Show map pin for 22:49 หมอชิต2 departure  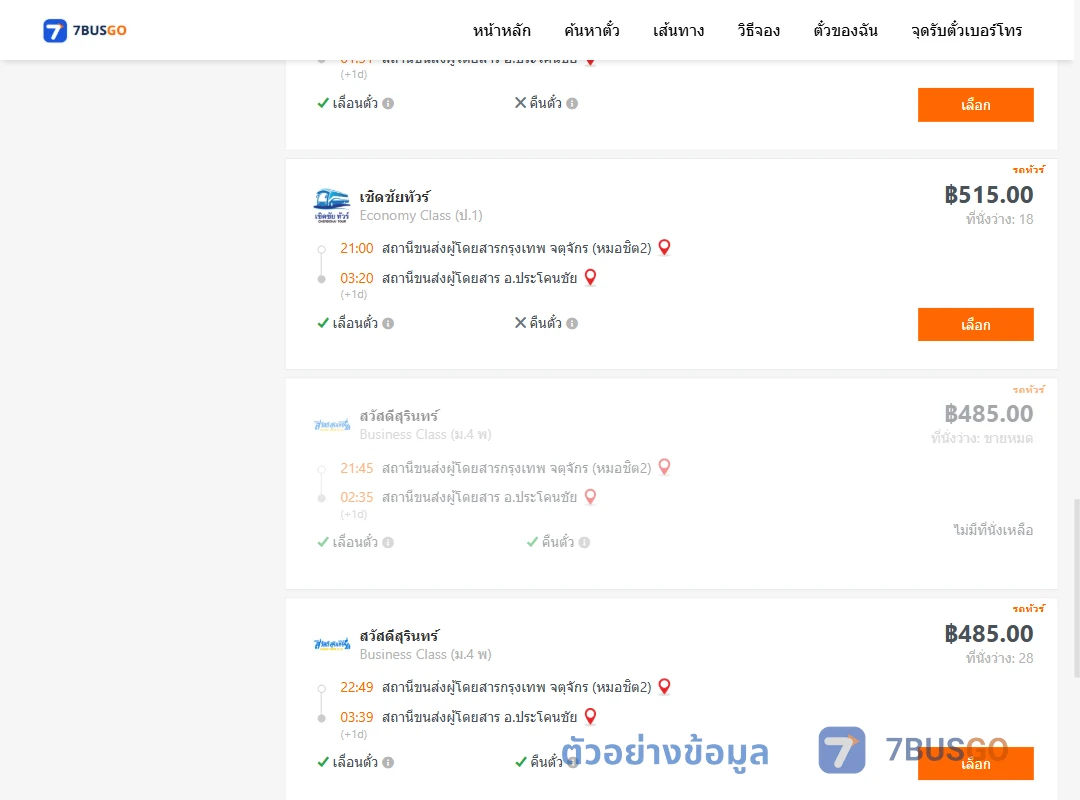tap(664, 687)
